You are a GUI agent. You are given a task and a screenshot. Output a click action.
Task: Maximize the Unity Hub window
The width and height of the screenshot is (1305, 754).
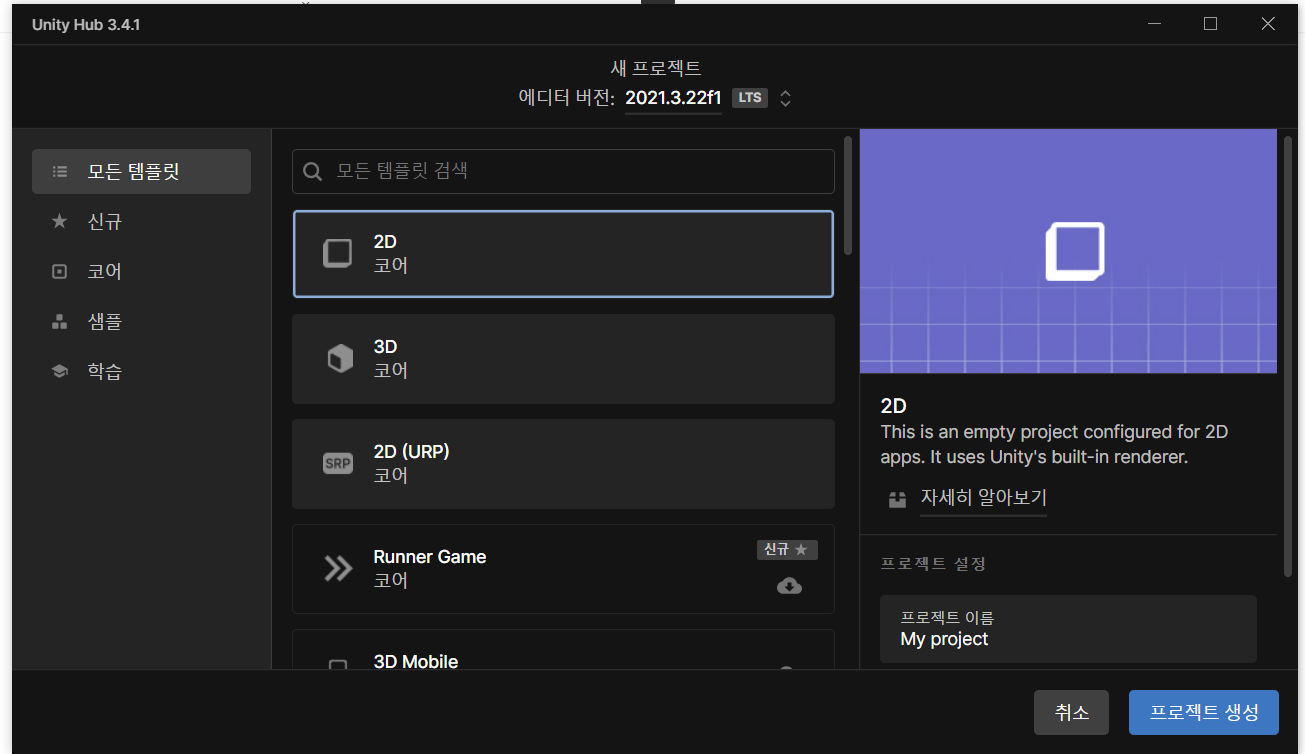pyautogui.click(x=1210, y=24)
